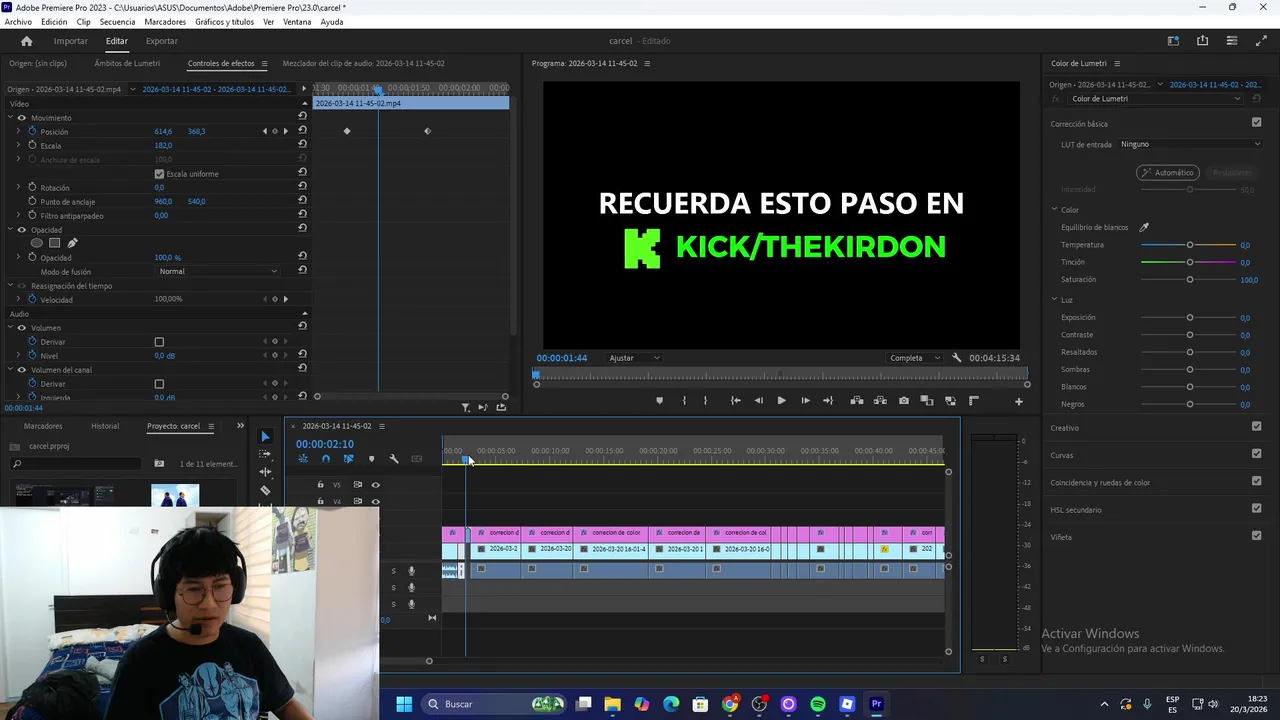Viewport: 1280px width, 720px height.
Task: Collapse the Color section in Lumetri
Action: tap(1054, 210)
